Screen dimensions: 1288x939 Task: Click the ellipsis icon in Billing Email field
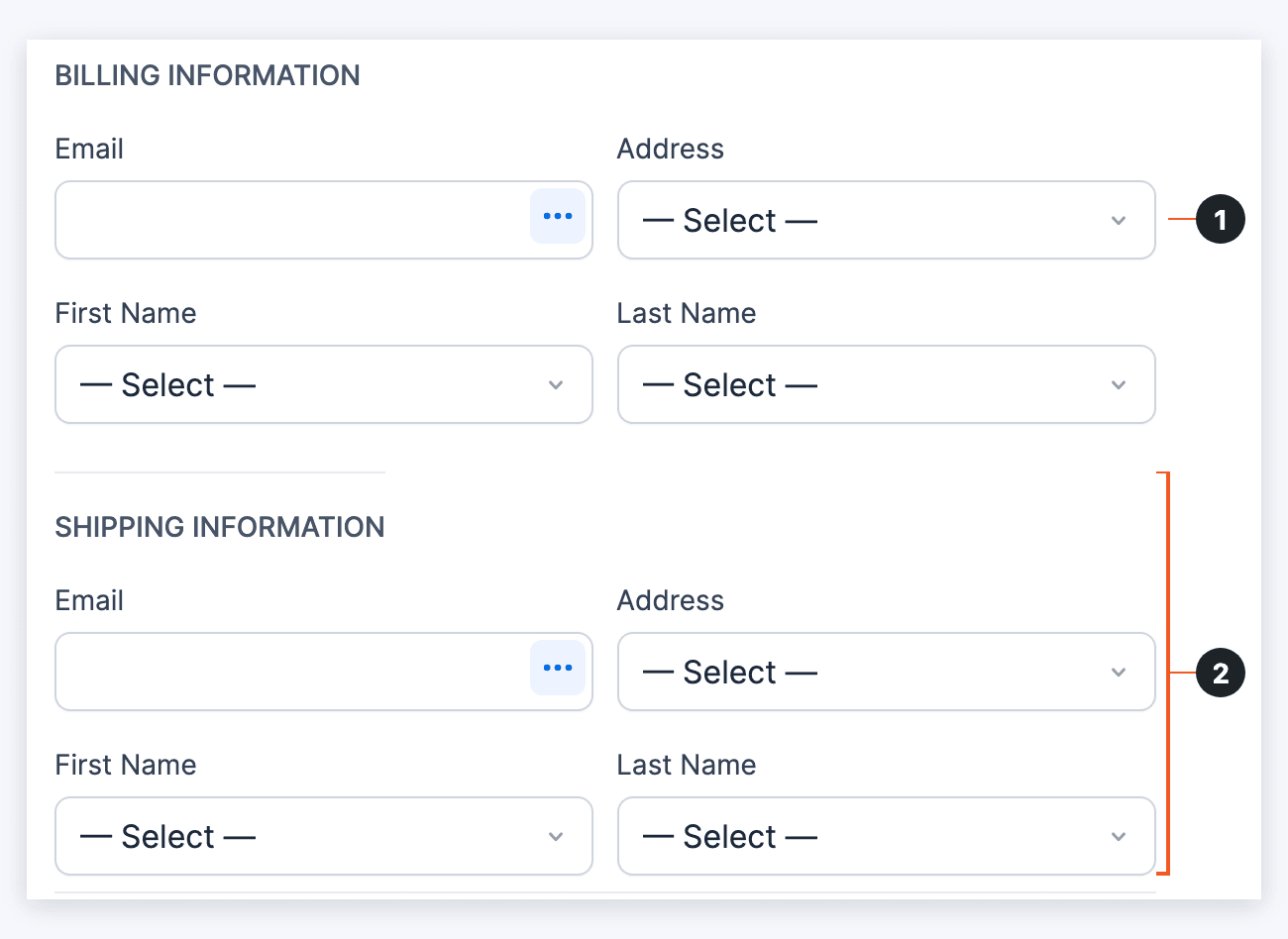(x=558, y=216)
